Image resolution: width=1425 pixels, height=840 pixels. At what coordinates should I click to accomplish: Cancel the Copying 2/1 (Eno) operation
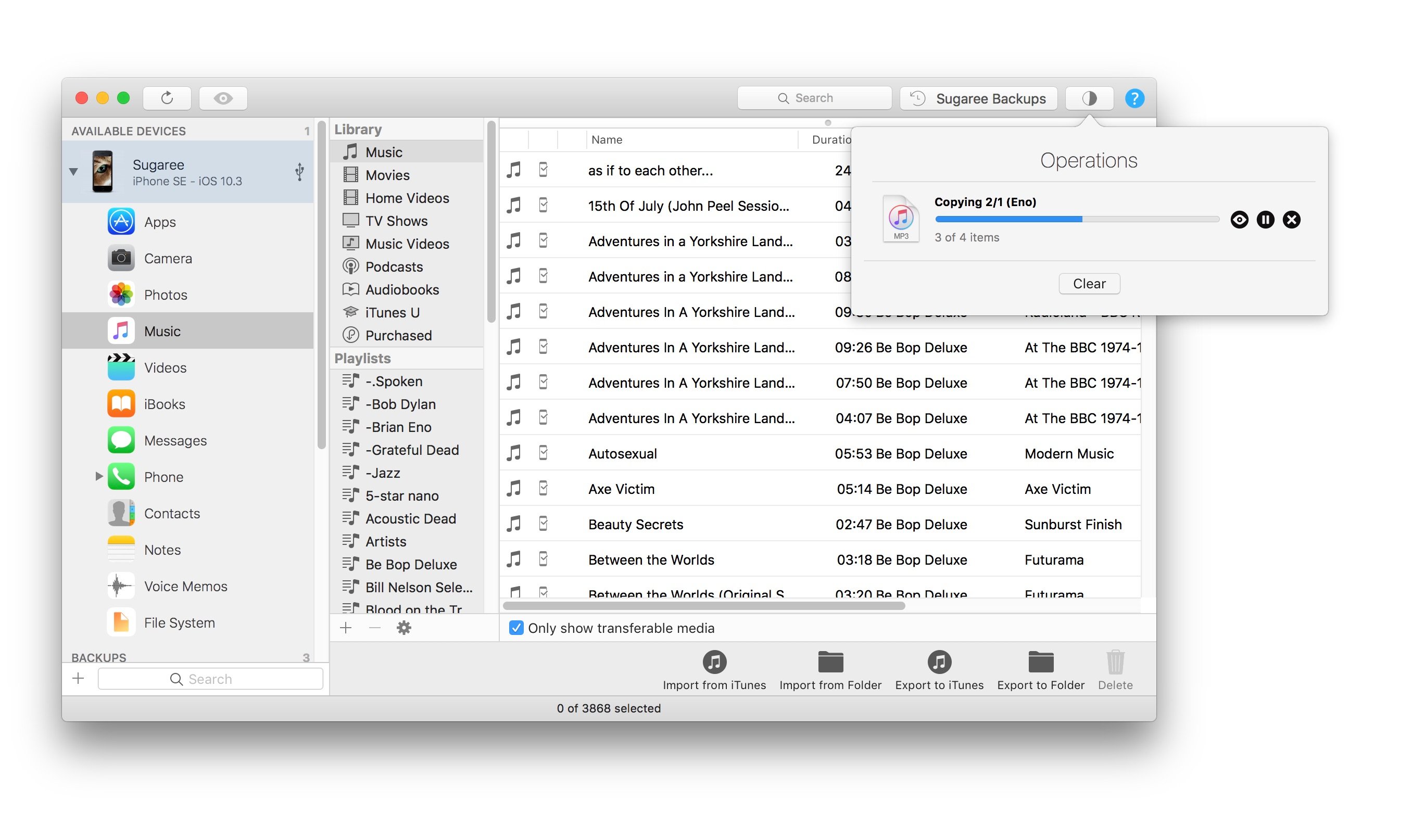click(1292, 220)
